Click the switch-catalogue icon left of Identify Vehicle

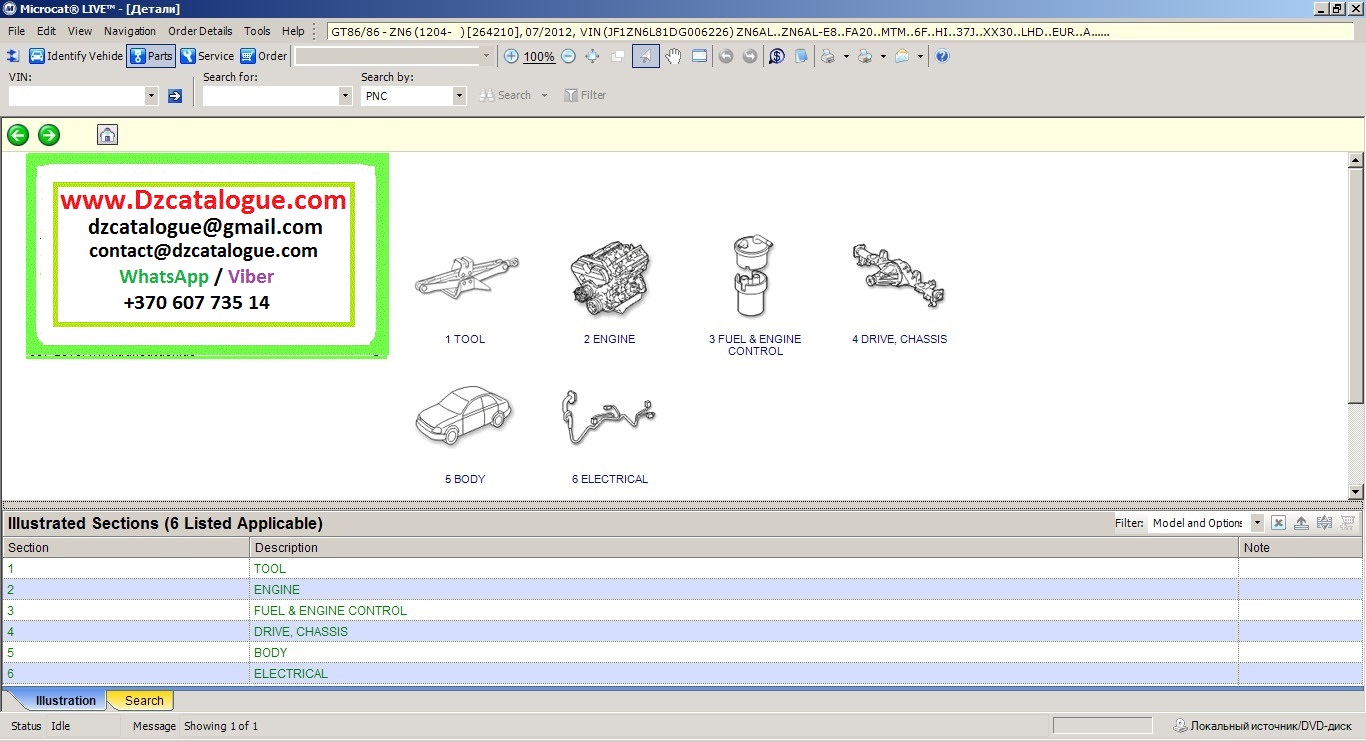pyautogui.click(x=14, y=56)
